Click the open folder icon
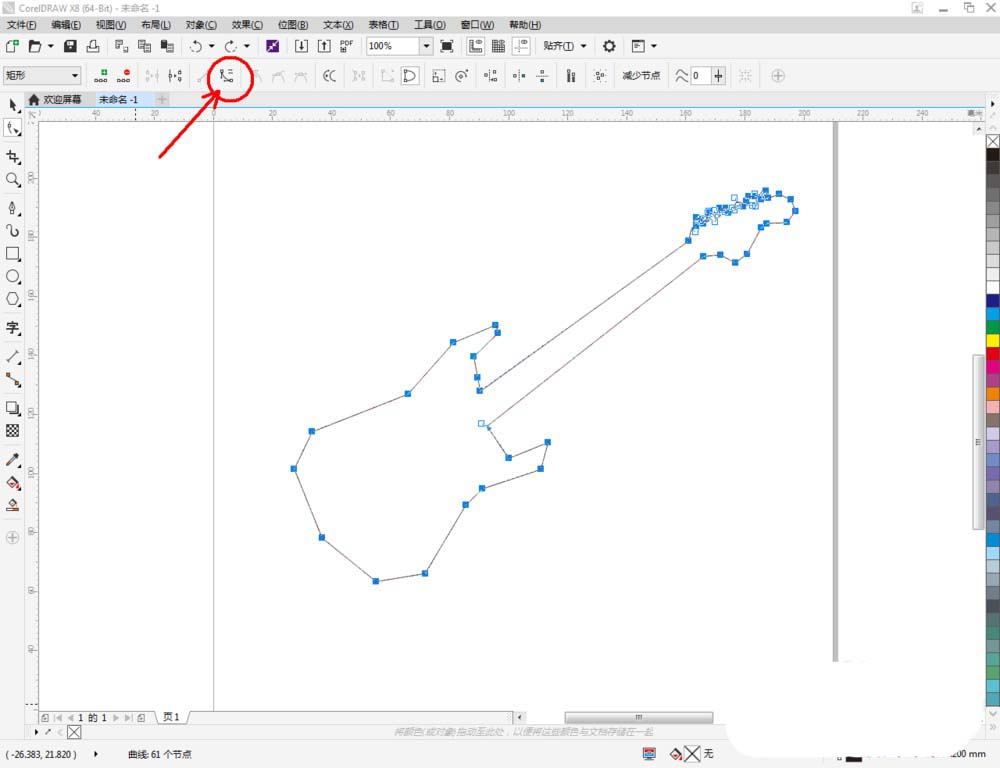The image size is (1000, 768). click(x=35, y=46)
